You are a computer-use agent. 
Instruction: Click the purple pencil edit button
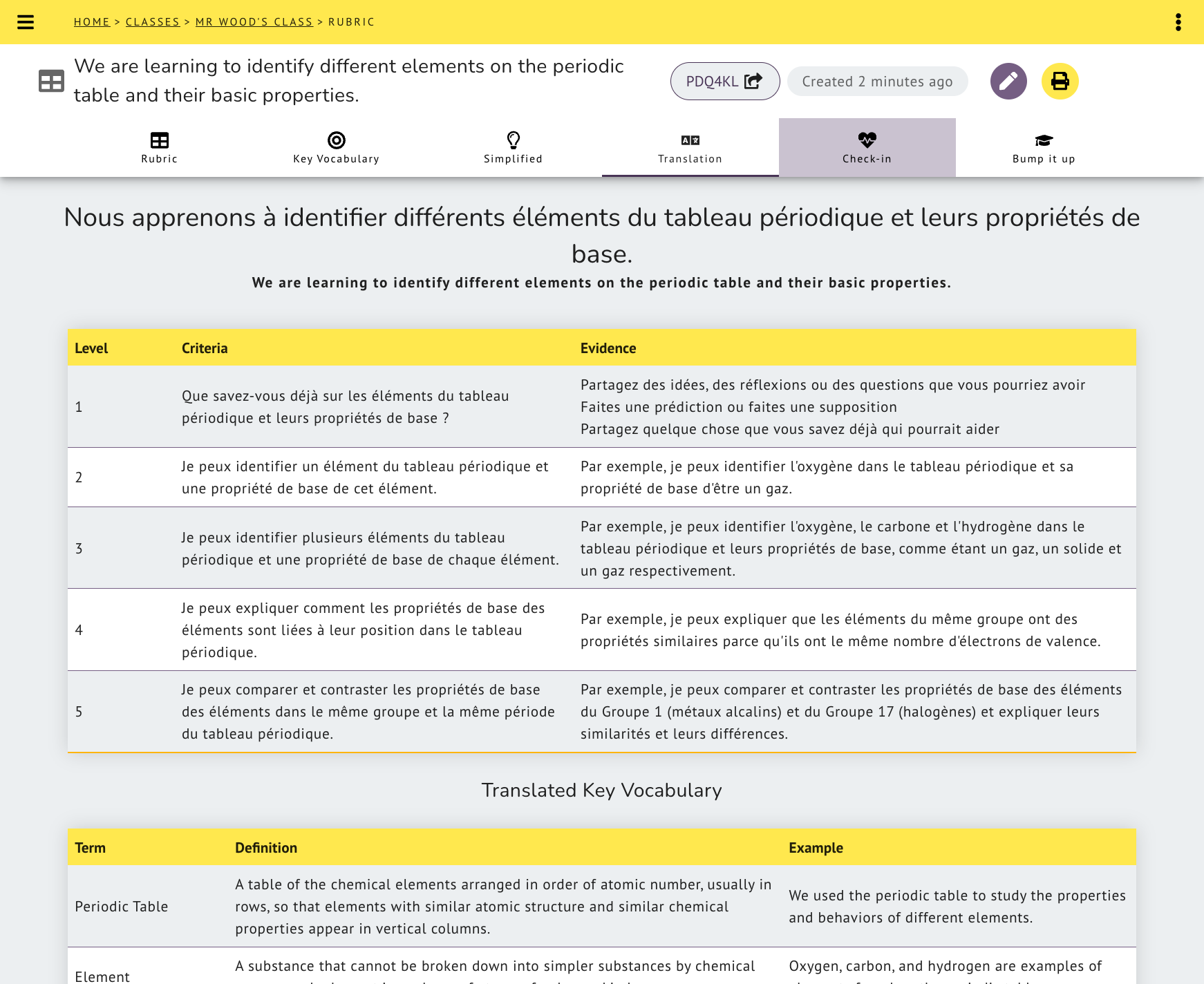[x=1008, y=82]
